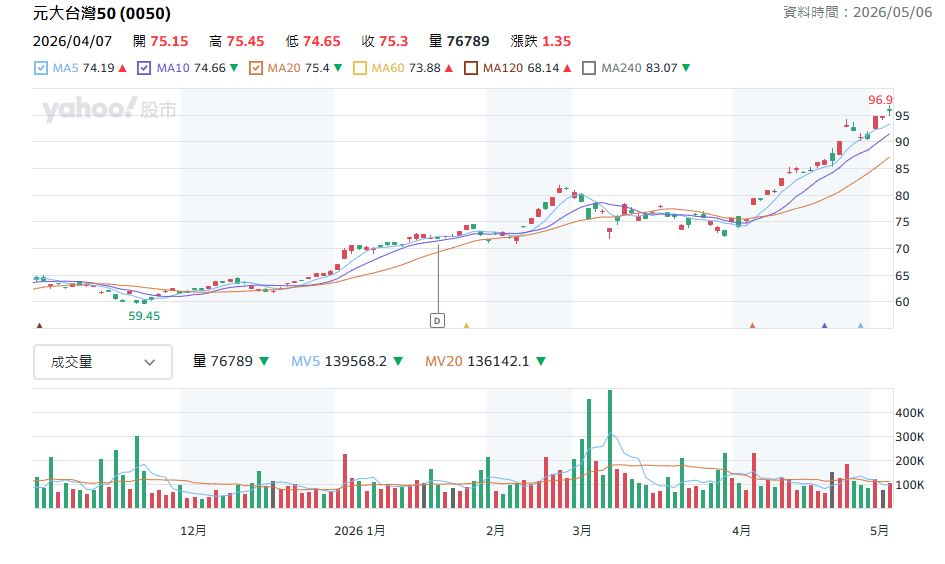Click the 5月 axis label
This screenshot has height=564, width=945.
[879, 531]
